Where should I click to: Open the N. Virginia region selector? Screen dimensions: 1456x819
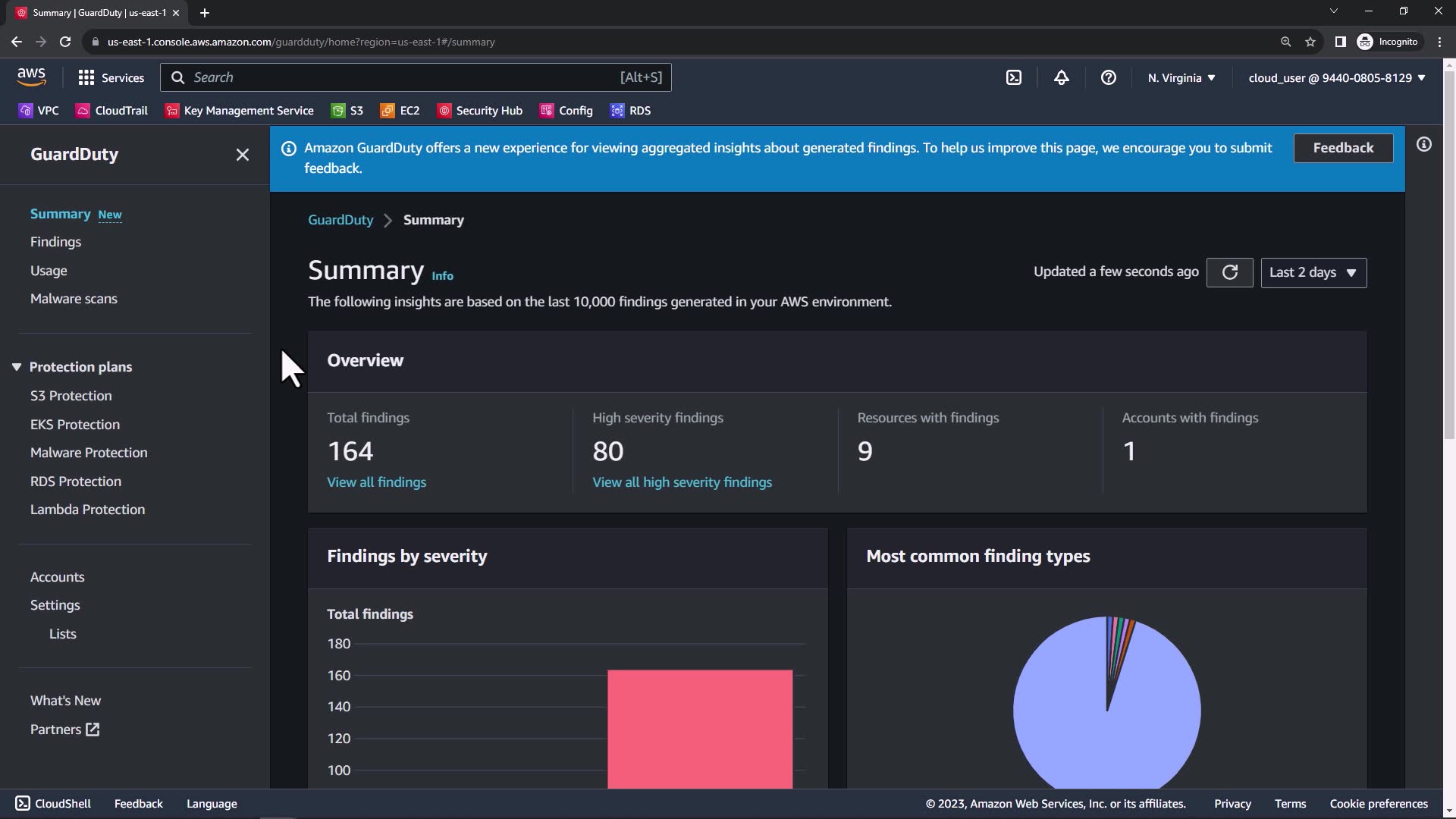[1181, 77]
